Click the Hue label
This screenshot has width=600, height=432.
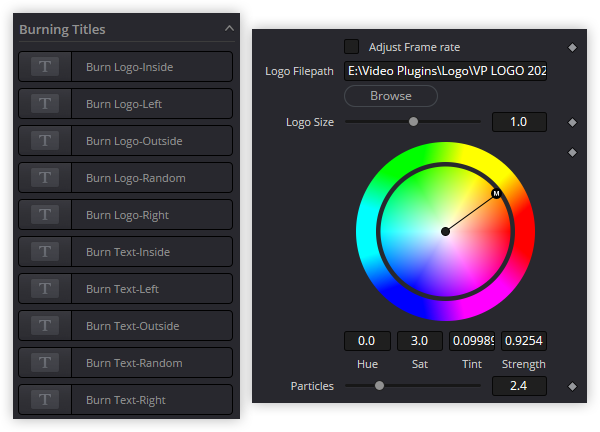367,364
